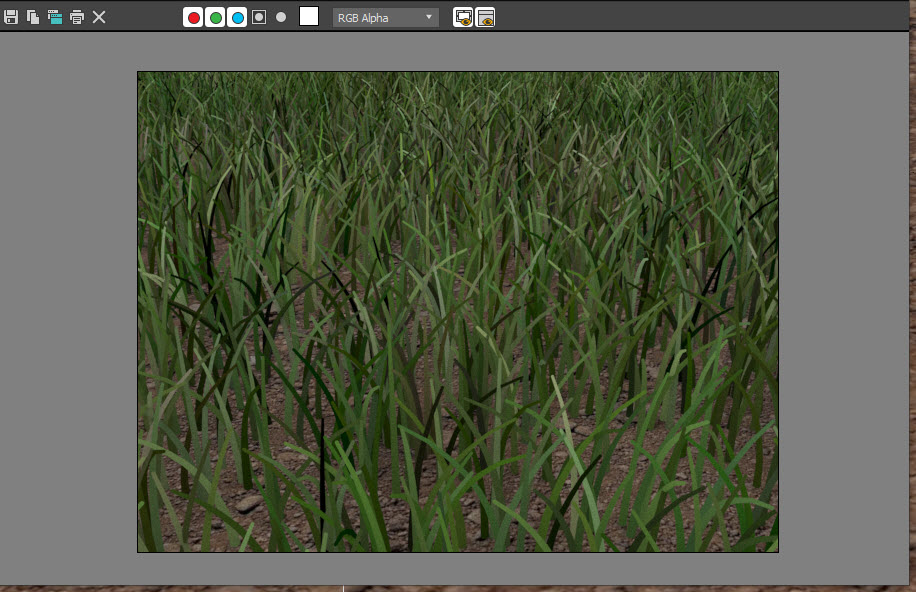This screenshot has width=916, height=592.
Task: Toggle the UI overlay display icon
Action: tap(463, 18)
